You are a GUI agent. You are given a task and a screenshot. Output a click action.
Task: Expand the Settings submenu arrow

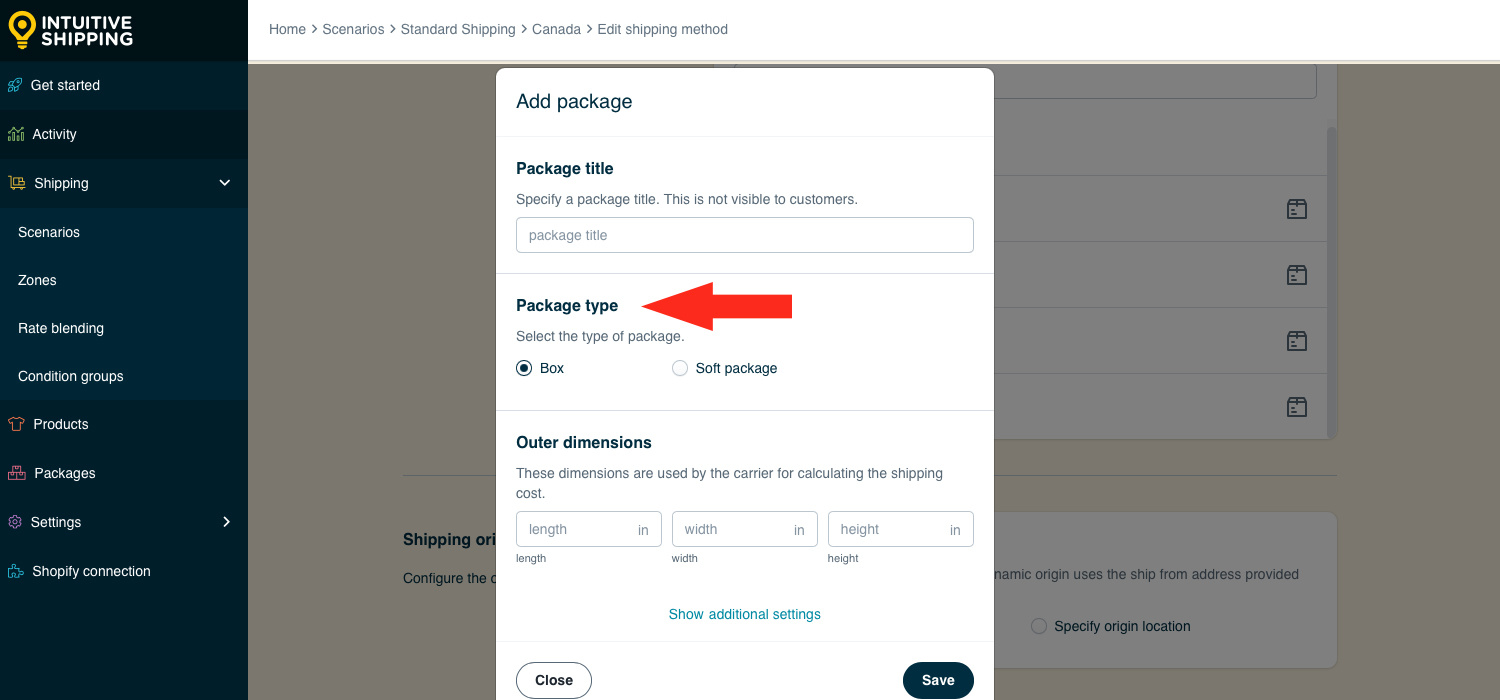[x=226, y=522]
